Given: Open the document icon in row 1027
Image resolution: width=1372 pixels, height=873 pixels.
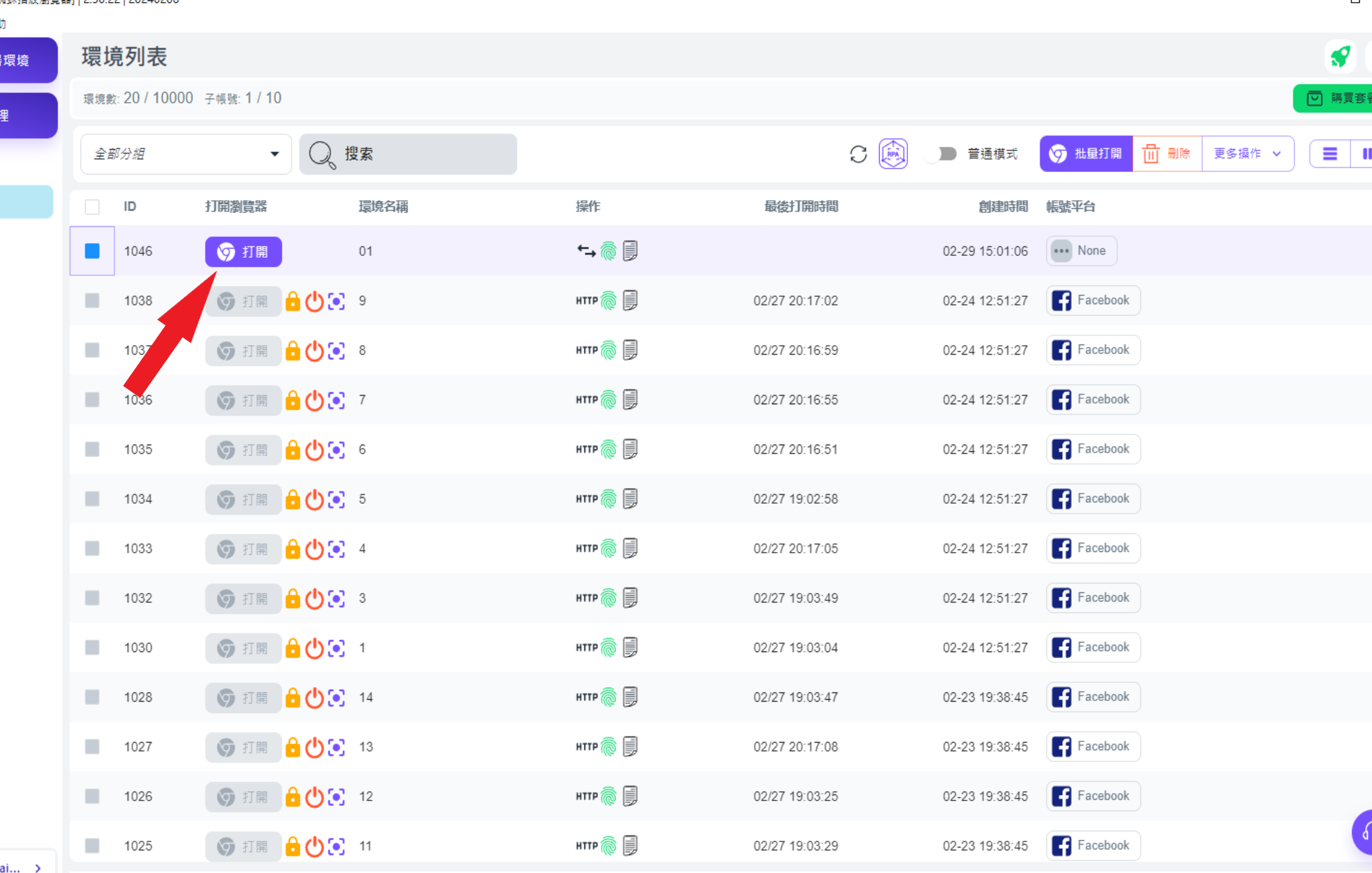Looking at the screenshot, I should tap(630, 746).
